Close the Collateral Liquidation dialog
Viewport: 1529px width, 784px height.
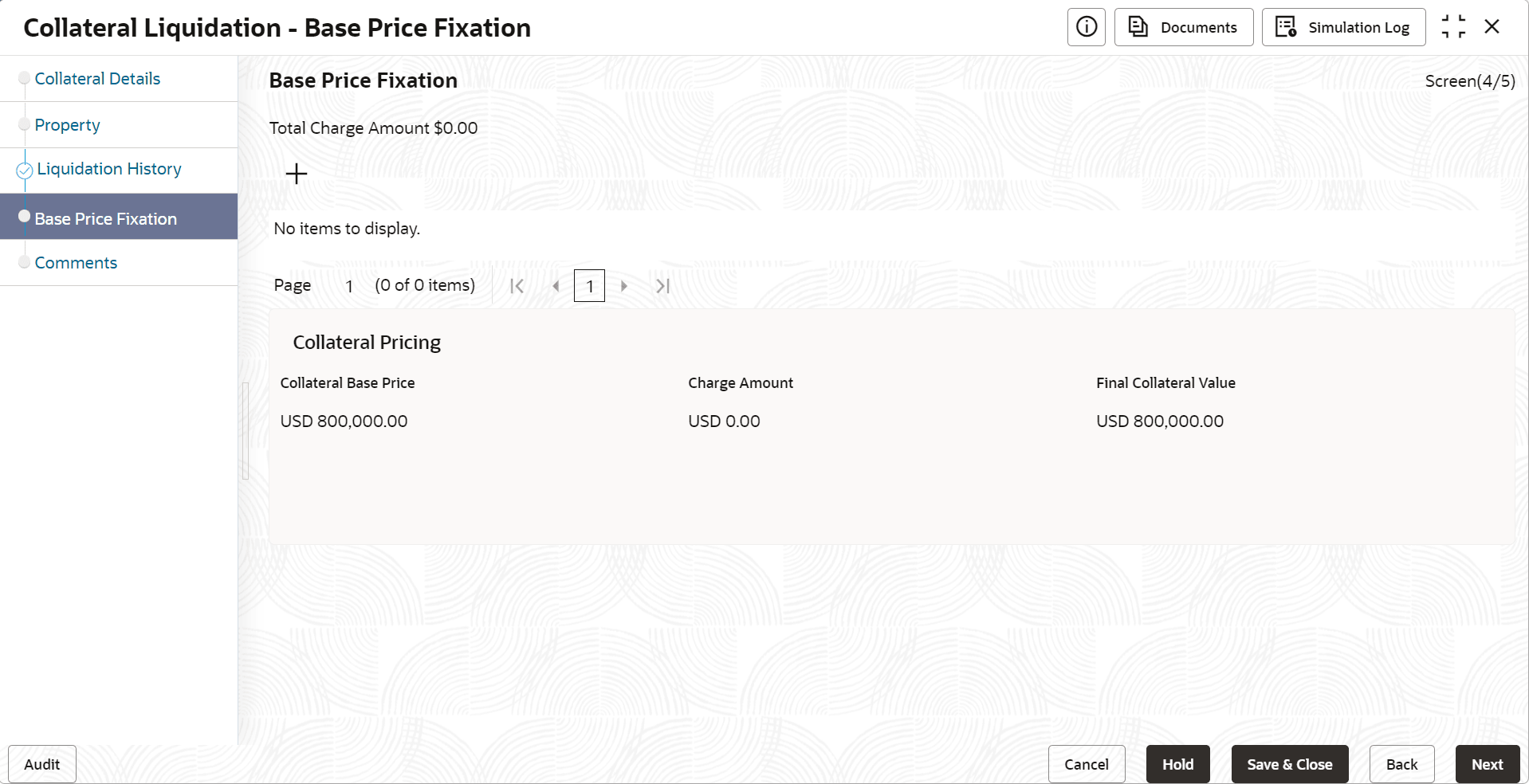pyautogui.click(x=1492, y=27)
